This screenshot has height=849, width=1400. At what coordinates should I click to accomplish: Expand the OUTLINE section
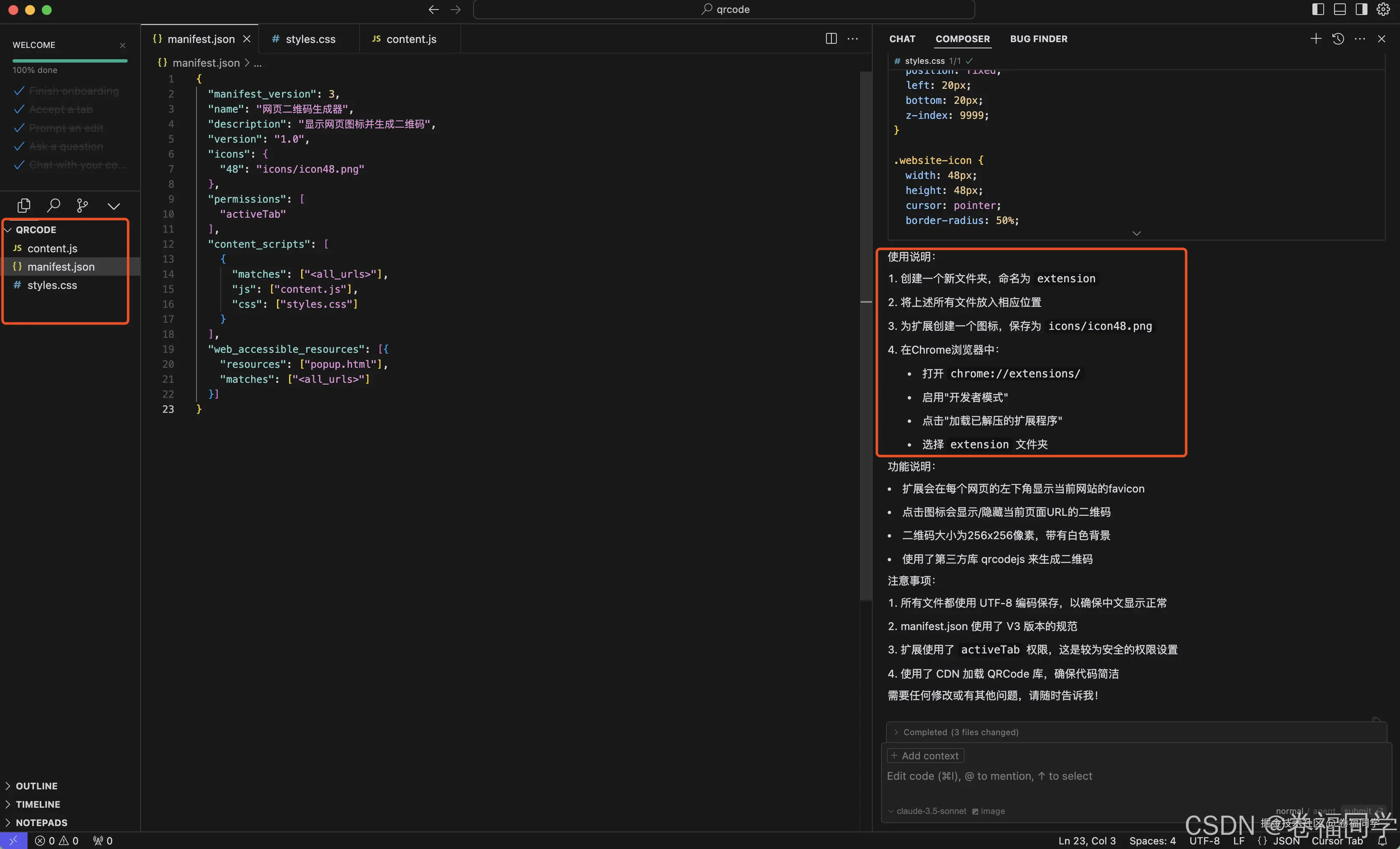tap(36, 785)
